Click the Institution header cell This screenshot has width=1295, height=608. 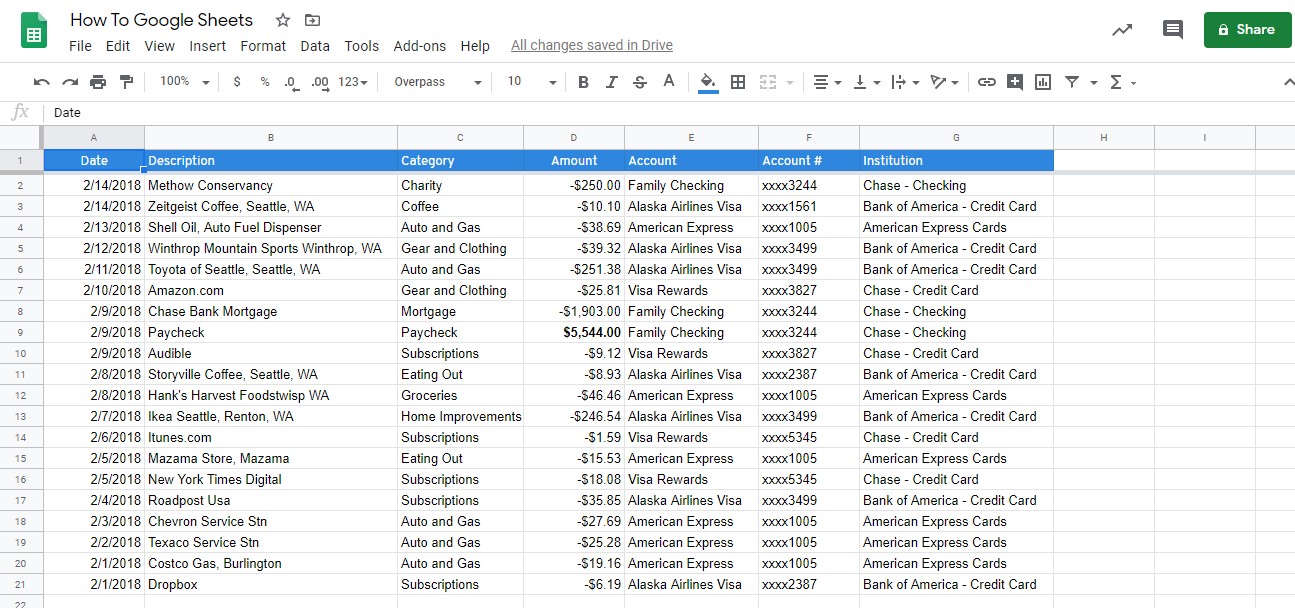(956, 160)
